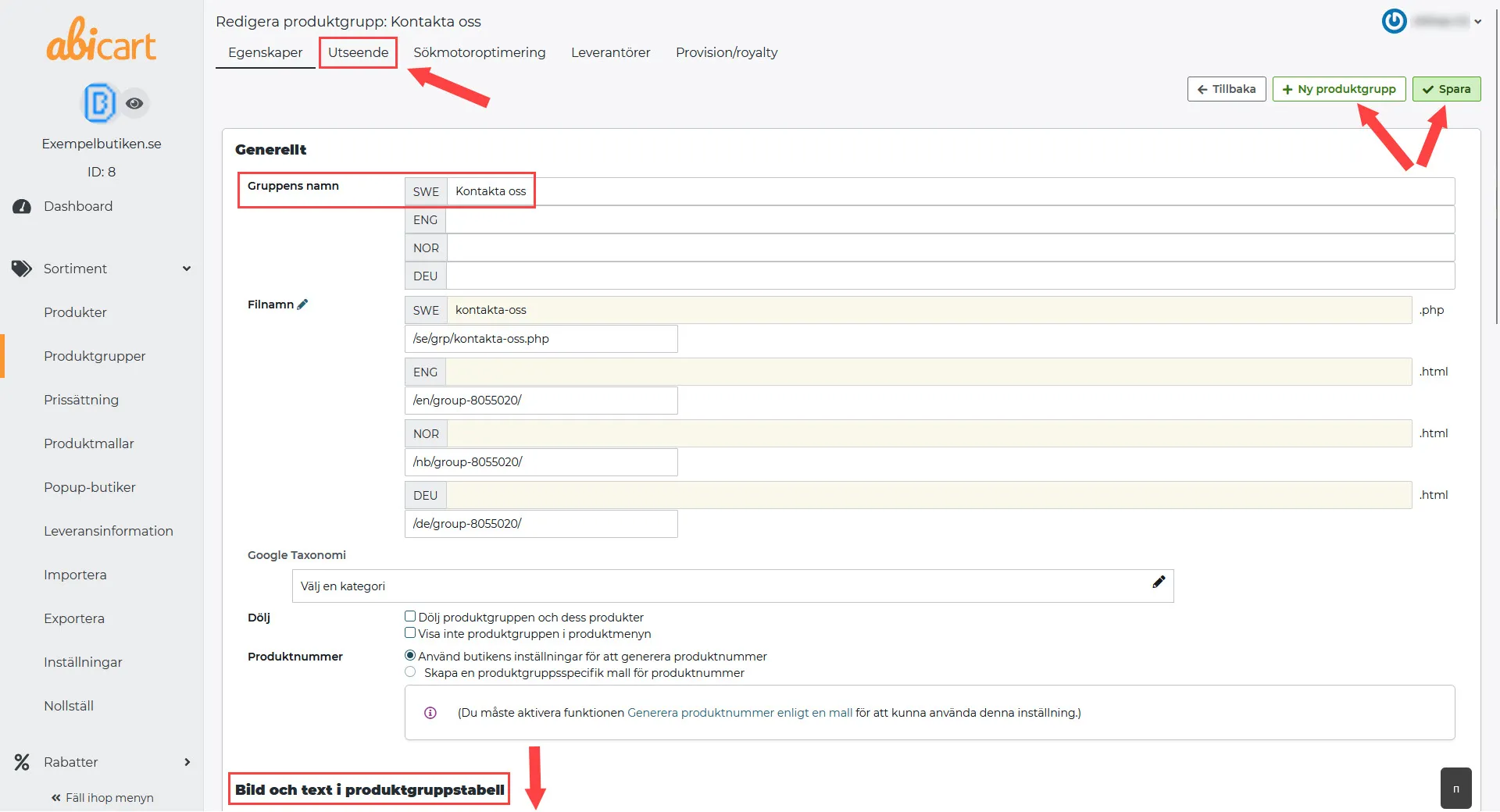Expand the Rabatter submenu arrow
Screen dimensions: 1500x812
[x=187, y=762]
